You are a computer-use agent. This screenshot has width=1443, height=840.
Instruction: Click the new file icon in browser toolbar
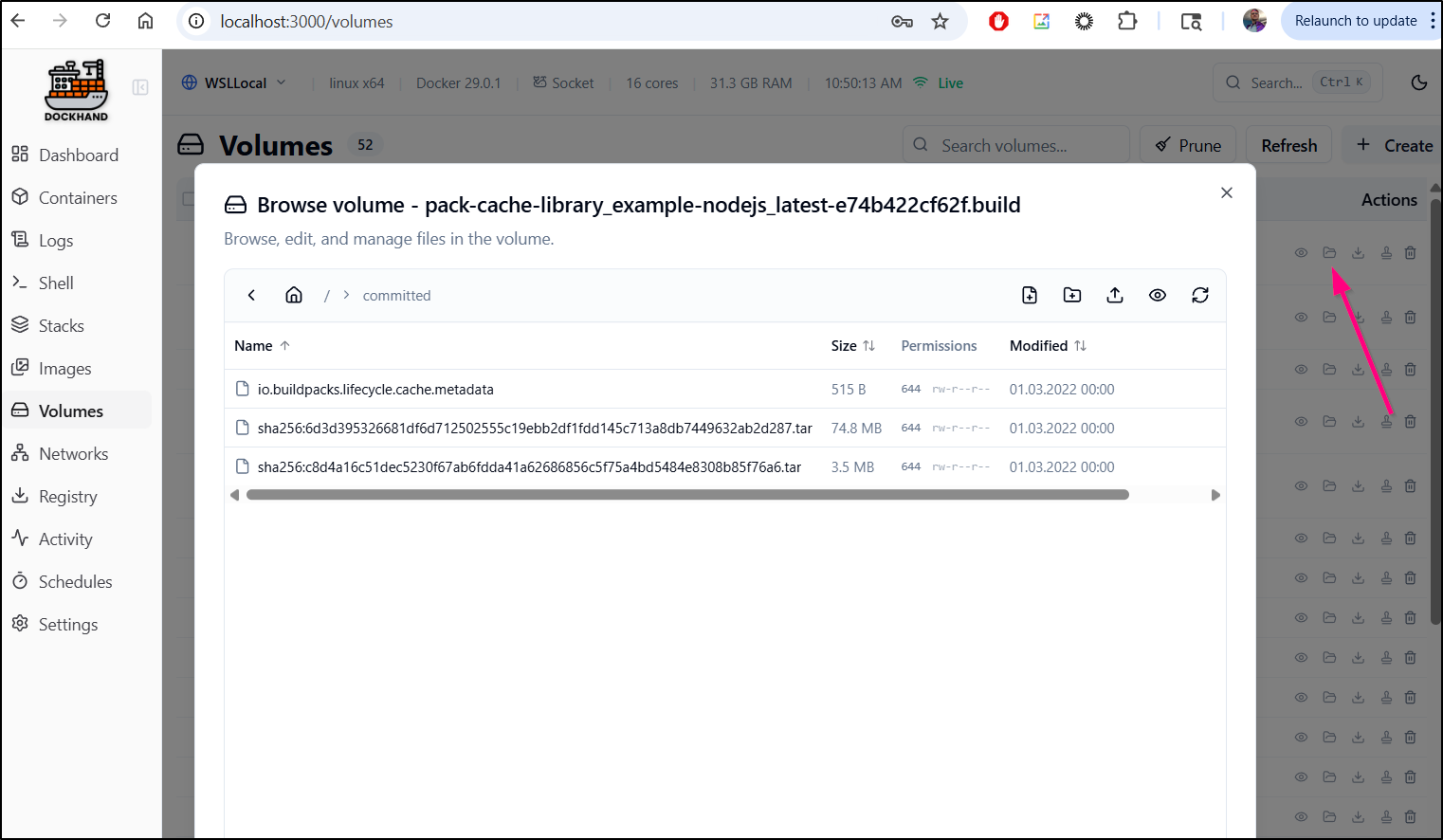[x=1030, y=295]
